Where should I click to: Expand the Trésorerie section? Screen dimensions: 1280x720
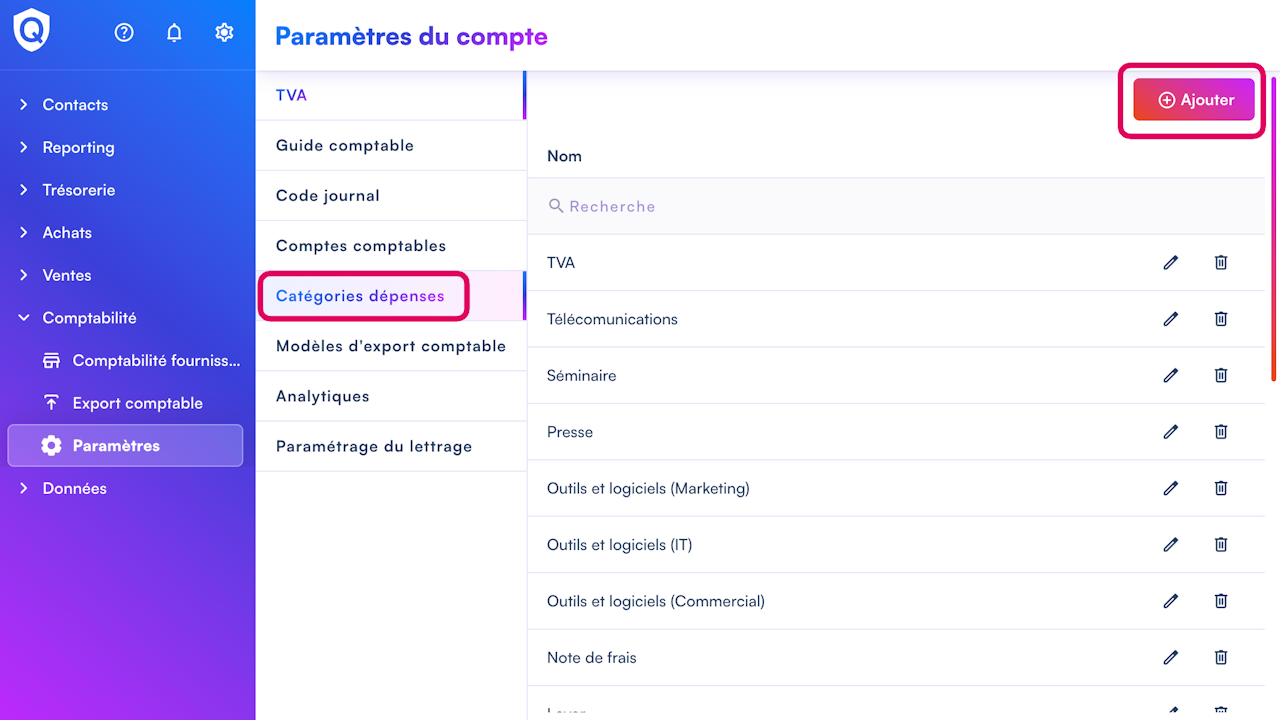pyautogui.click(x=78, y=190)
